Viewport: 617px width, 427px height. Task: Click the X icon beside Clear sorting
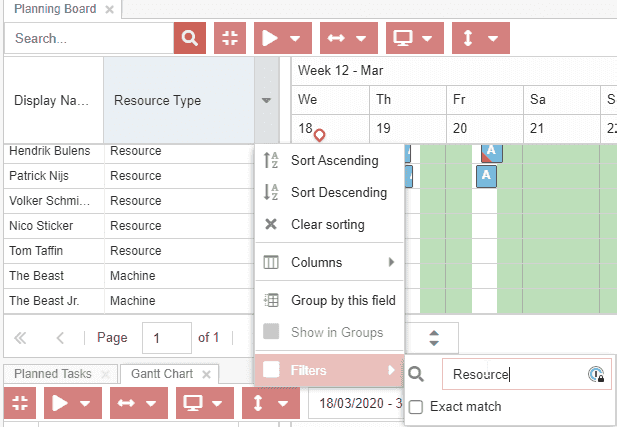(271, 224)
